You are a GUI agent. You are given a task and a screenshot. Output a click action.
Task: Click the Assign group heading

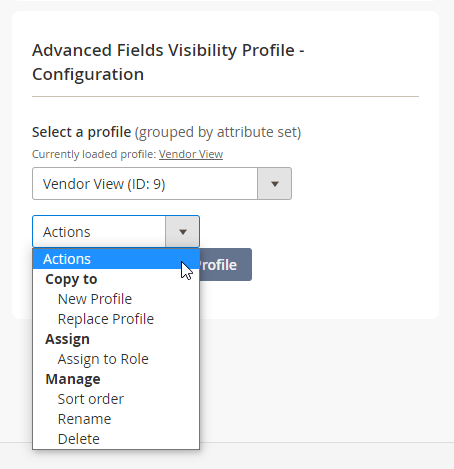67,339
